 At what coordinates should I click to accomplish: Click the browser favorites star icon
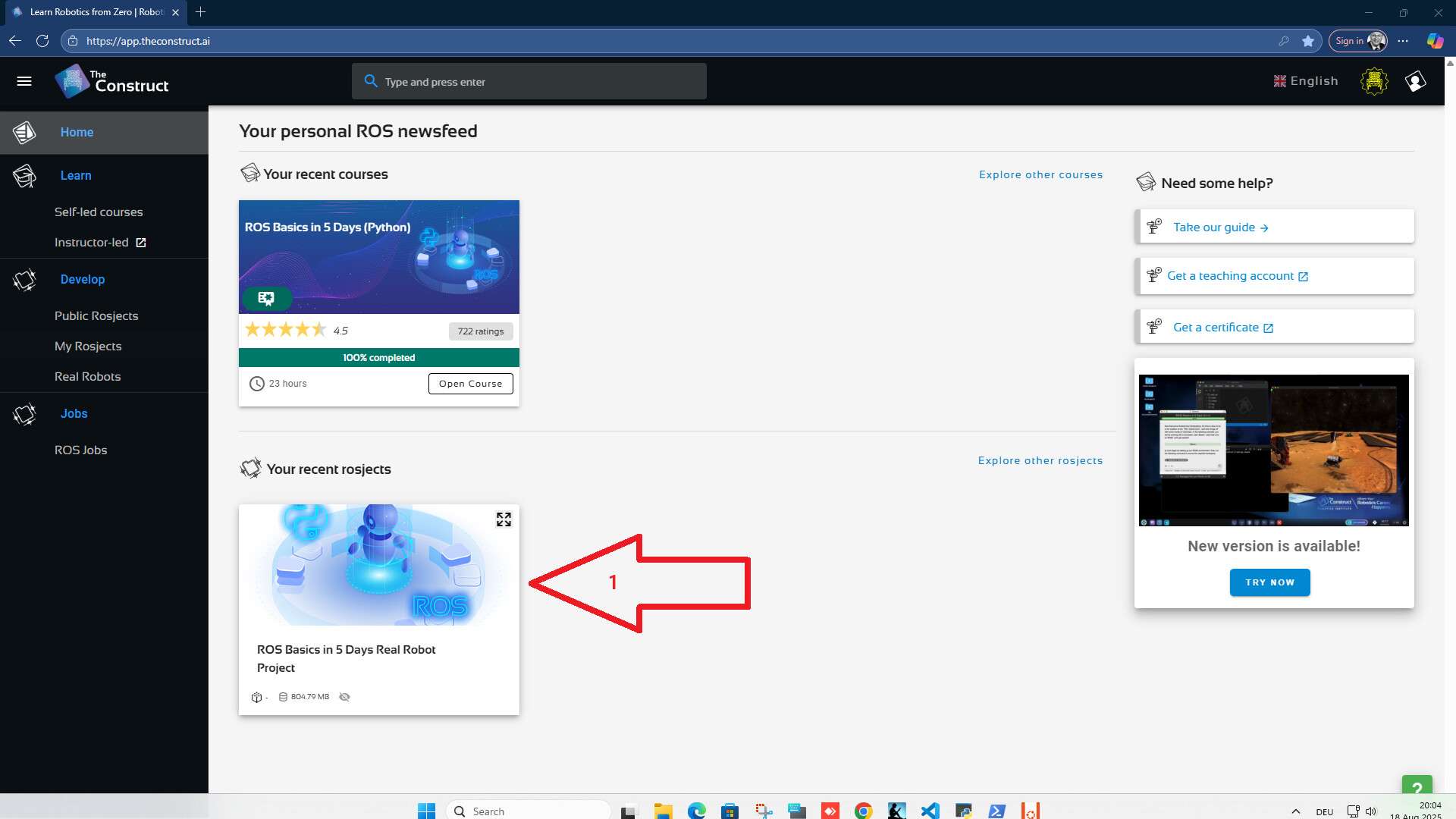pyautogui.click(x=1308, y=41)
